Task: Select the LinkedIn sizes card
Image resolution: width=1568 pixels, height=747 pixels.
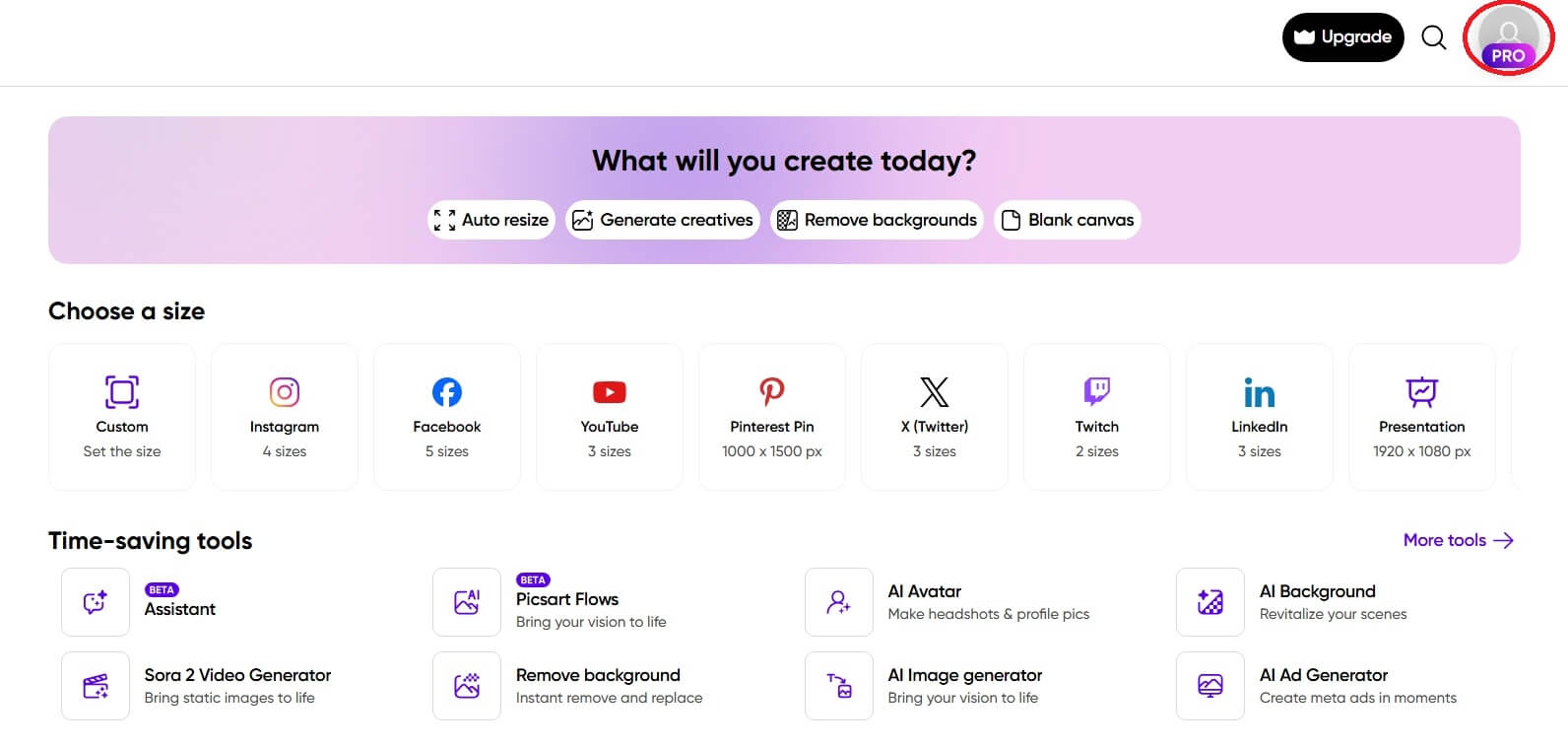Action: (x=1260, y=417)
